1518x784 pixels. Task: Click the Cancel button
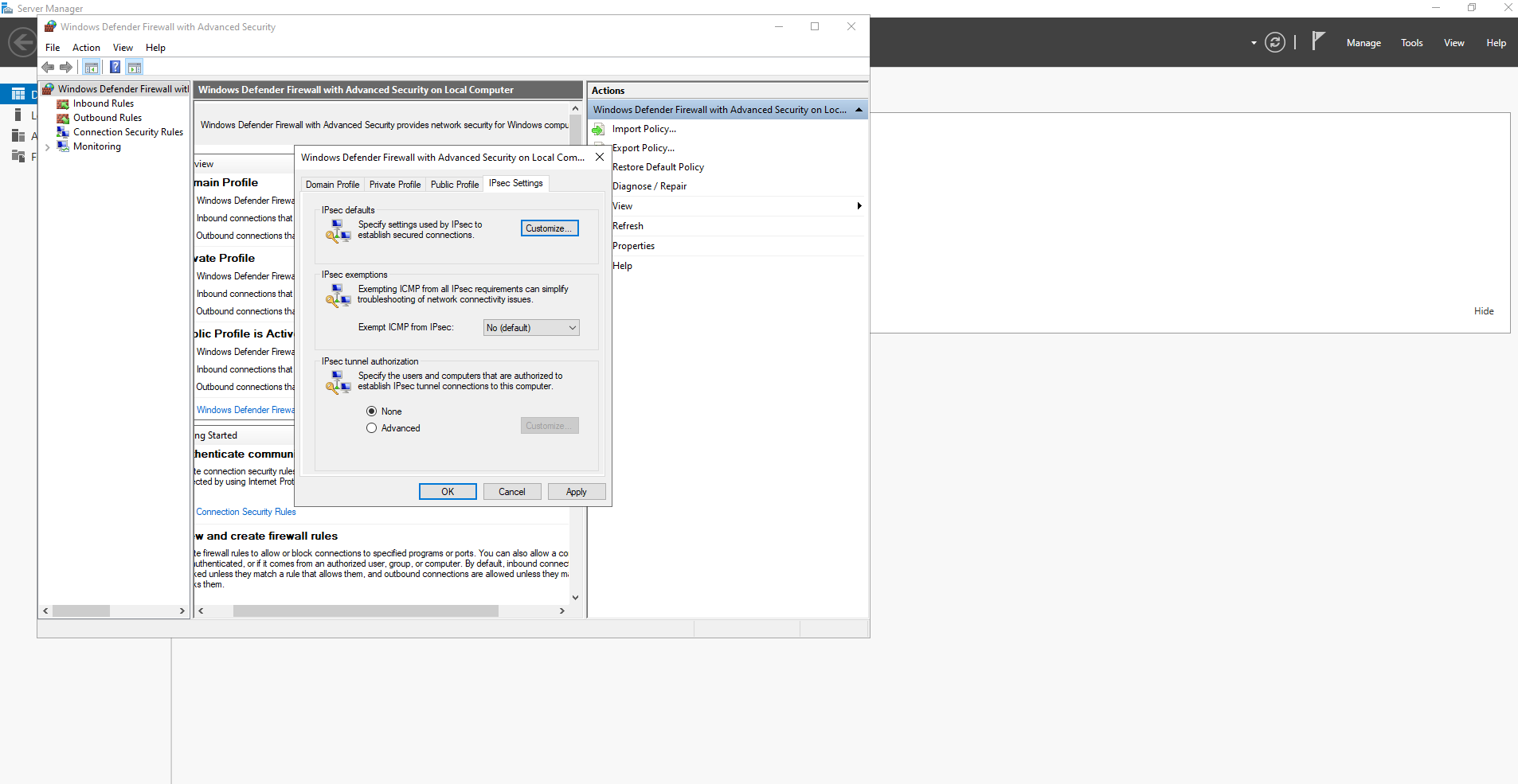pyautogui.click(x=512, y=492)
